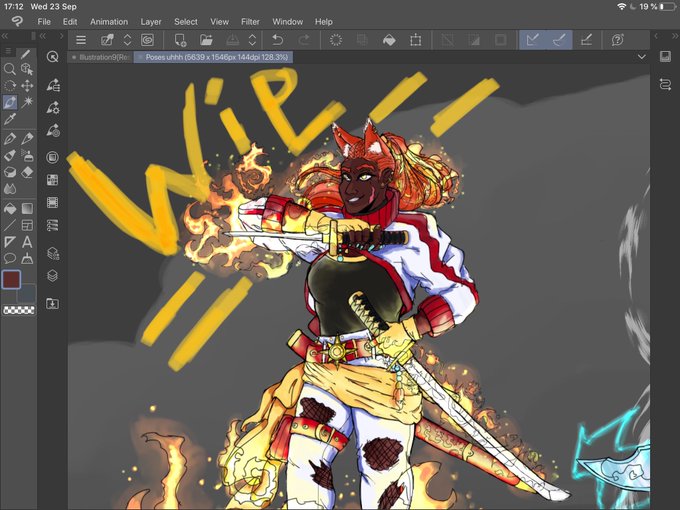Open the Layer menu

click(151, 22)
